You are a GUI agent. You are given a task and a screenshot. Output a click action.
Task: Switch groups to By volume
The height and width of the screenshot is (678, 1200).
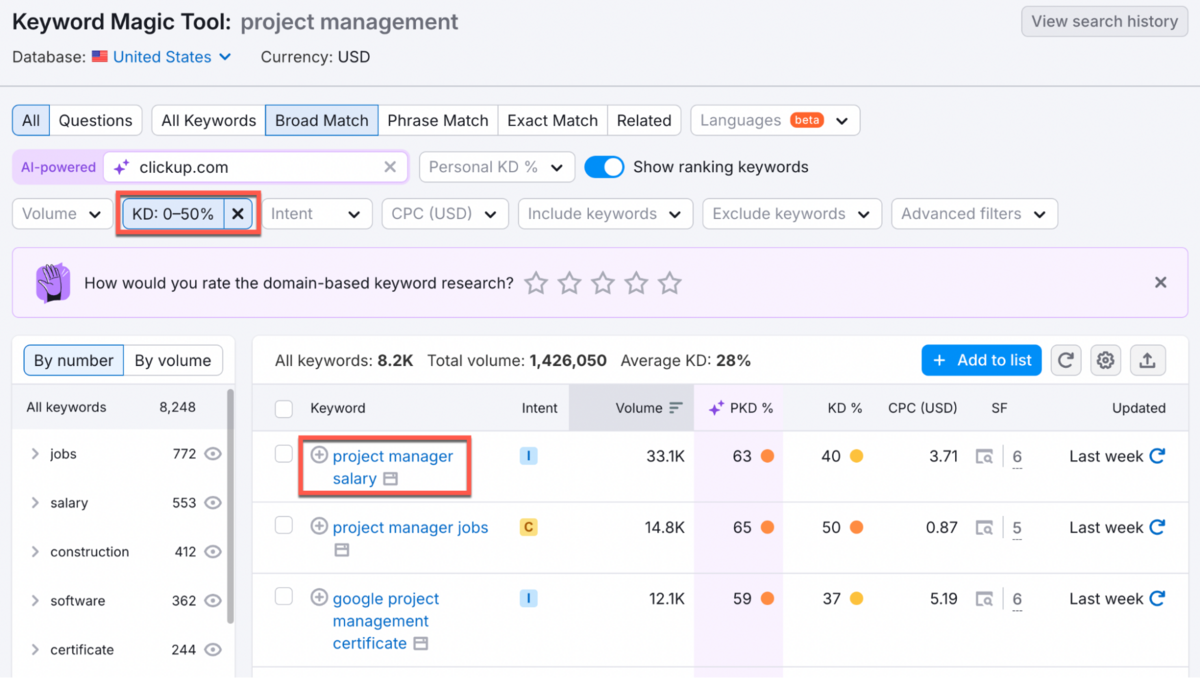(x=173, y=361)
